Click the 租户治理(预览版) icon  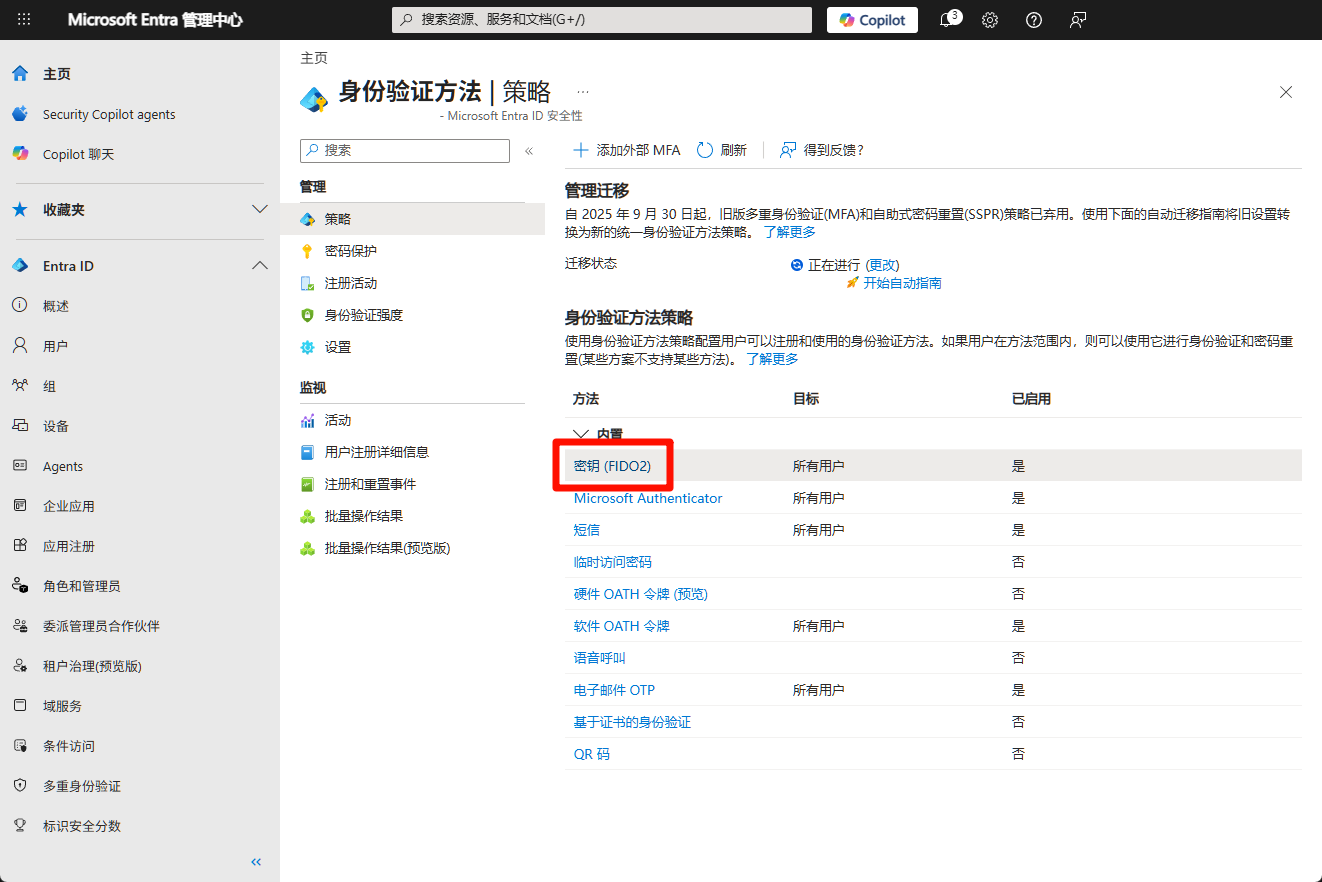click(20, 666)
